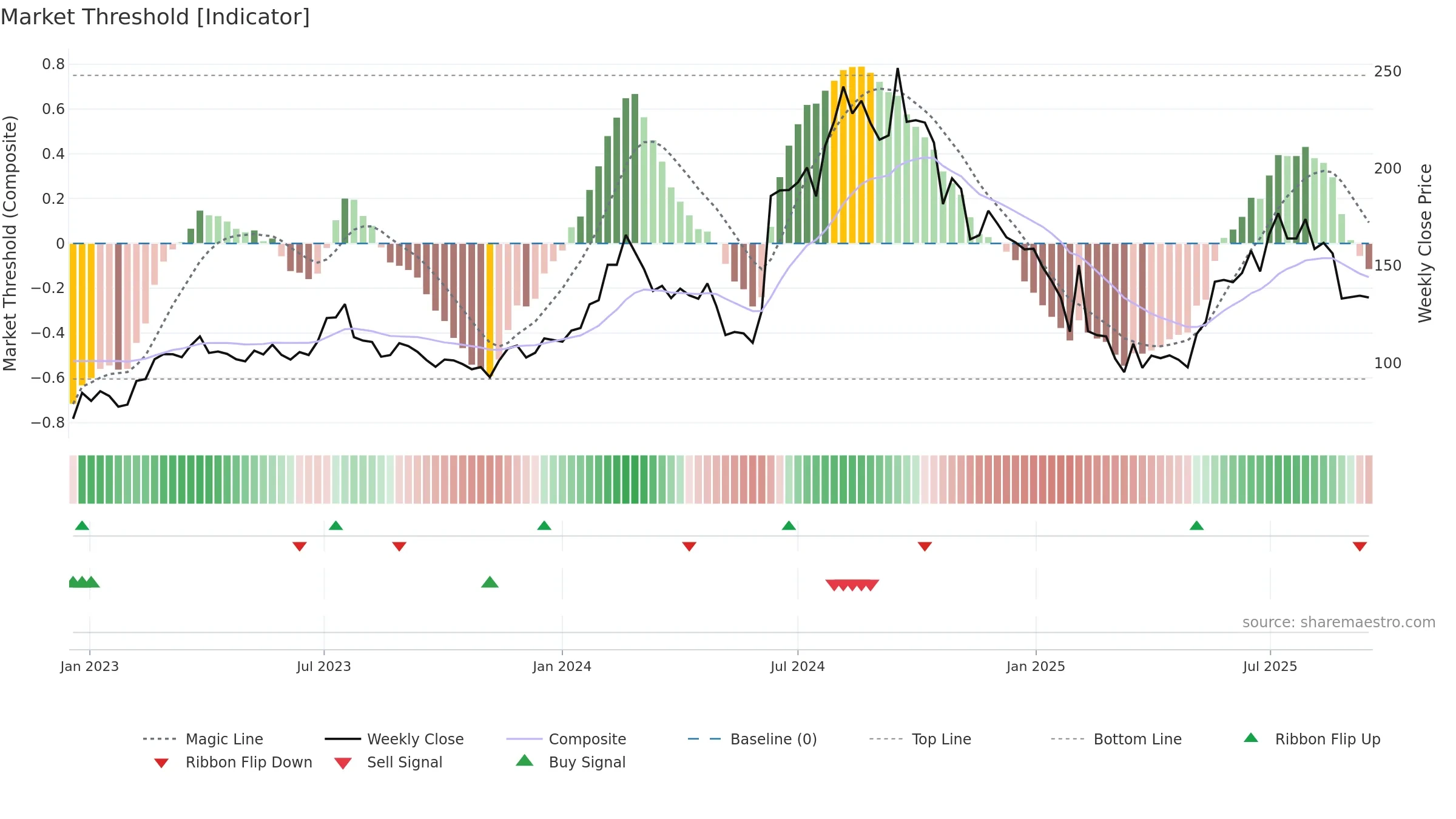Toggle the Ribbon Flip Down legend entry
The image size is (1456, 819).
click(233, 762)
